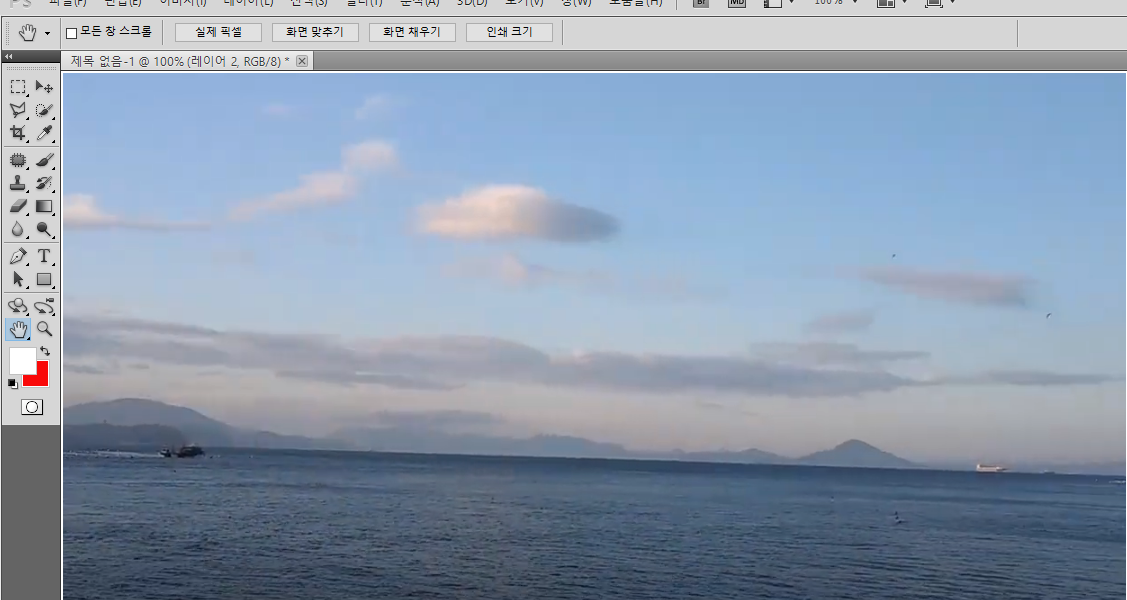This screenshot has height=600, width=1127.
Task: Select the Move tool
Action: point(45,87)
